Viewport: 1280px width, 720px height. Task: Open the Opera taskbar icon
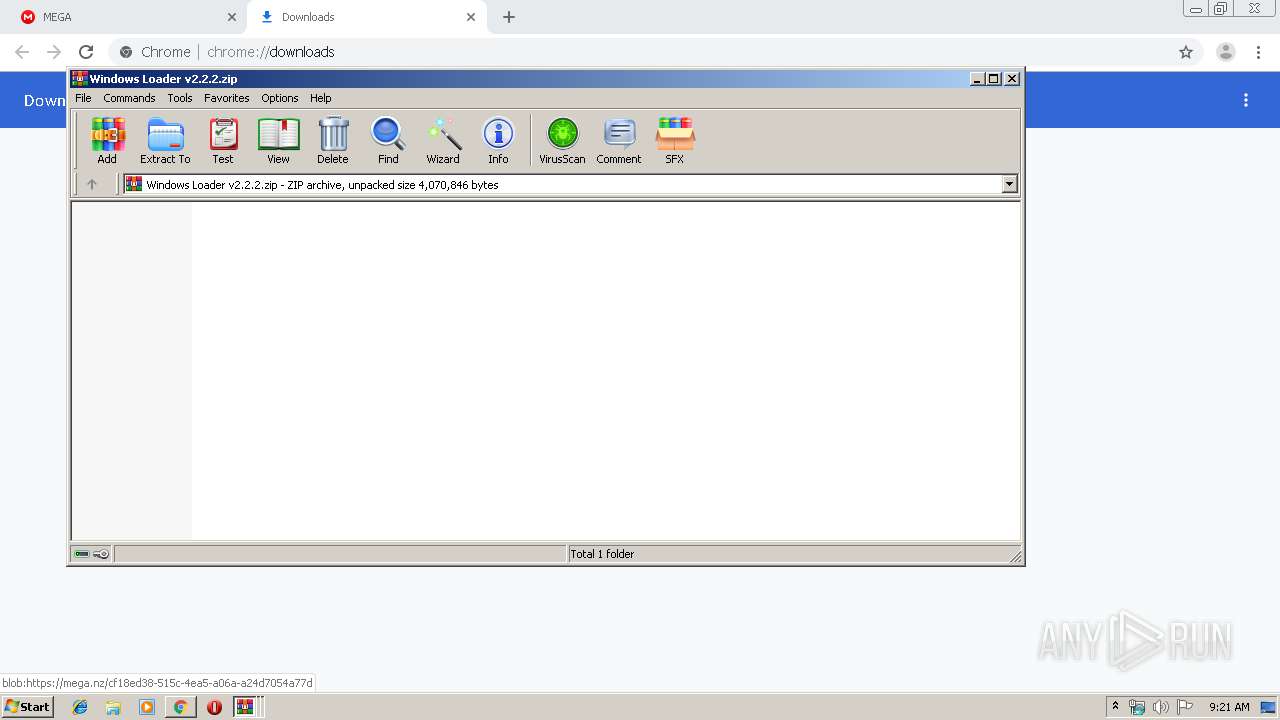point(214,707)
